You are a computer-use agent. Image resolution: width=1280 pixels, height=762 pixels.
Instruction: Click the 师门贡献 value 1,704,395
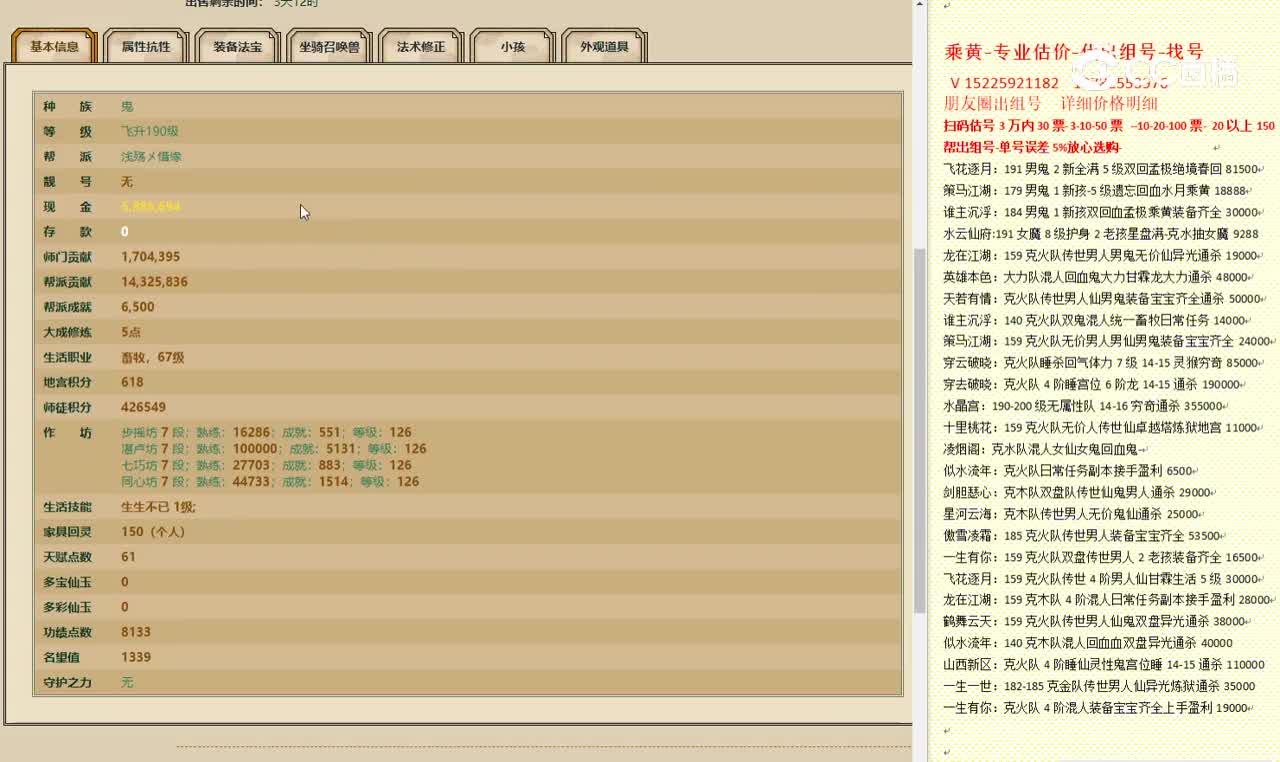151,256
